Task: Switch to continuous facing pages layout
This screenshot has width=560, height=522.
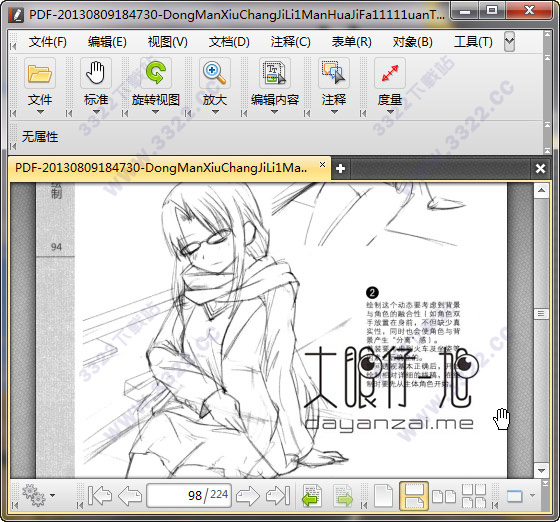Action: coord(474,495)
